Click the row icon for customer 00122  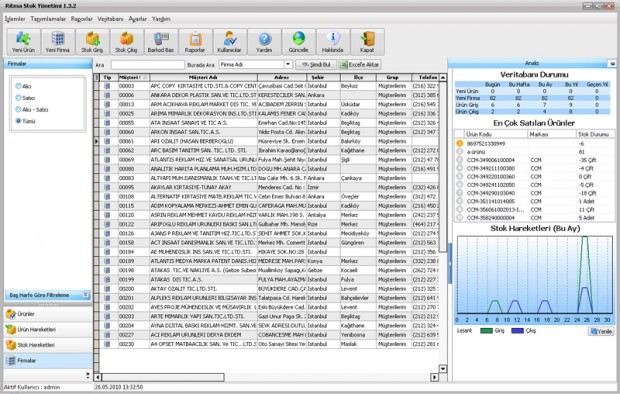[x=107, y=224]
